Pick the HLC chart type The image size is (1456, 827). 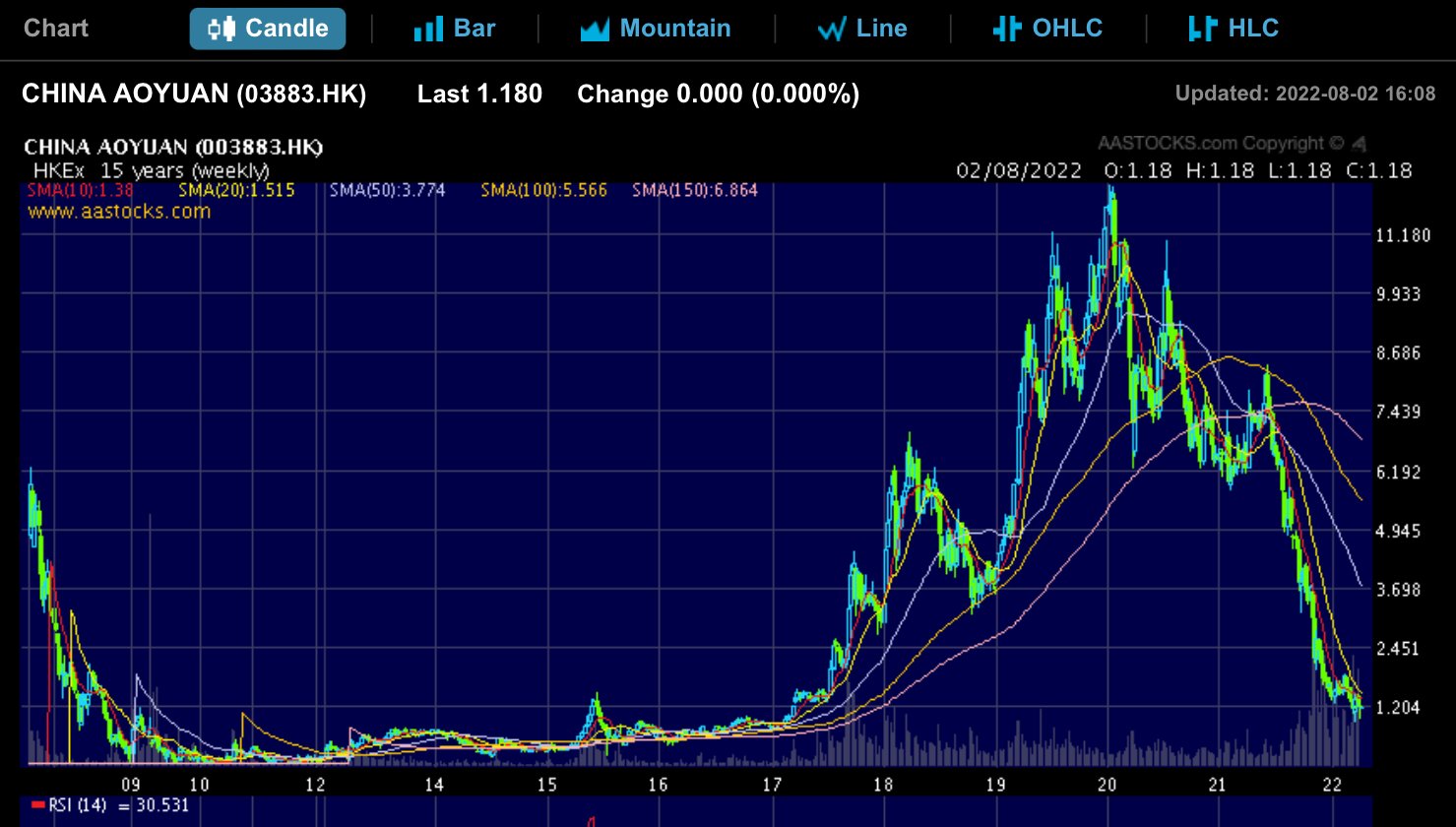(x=1234, y=29)
